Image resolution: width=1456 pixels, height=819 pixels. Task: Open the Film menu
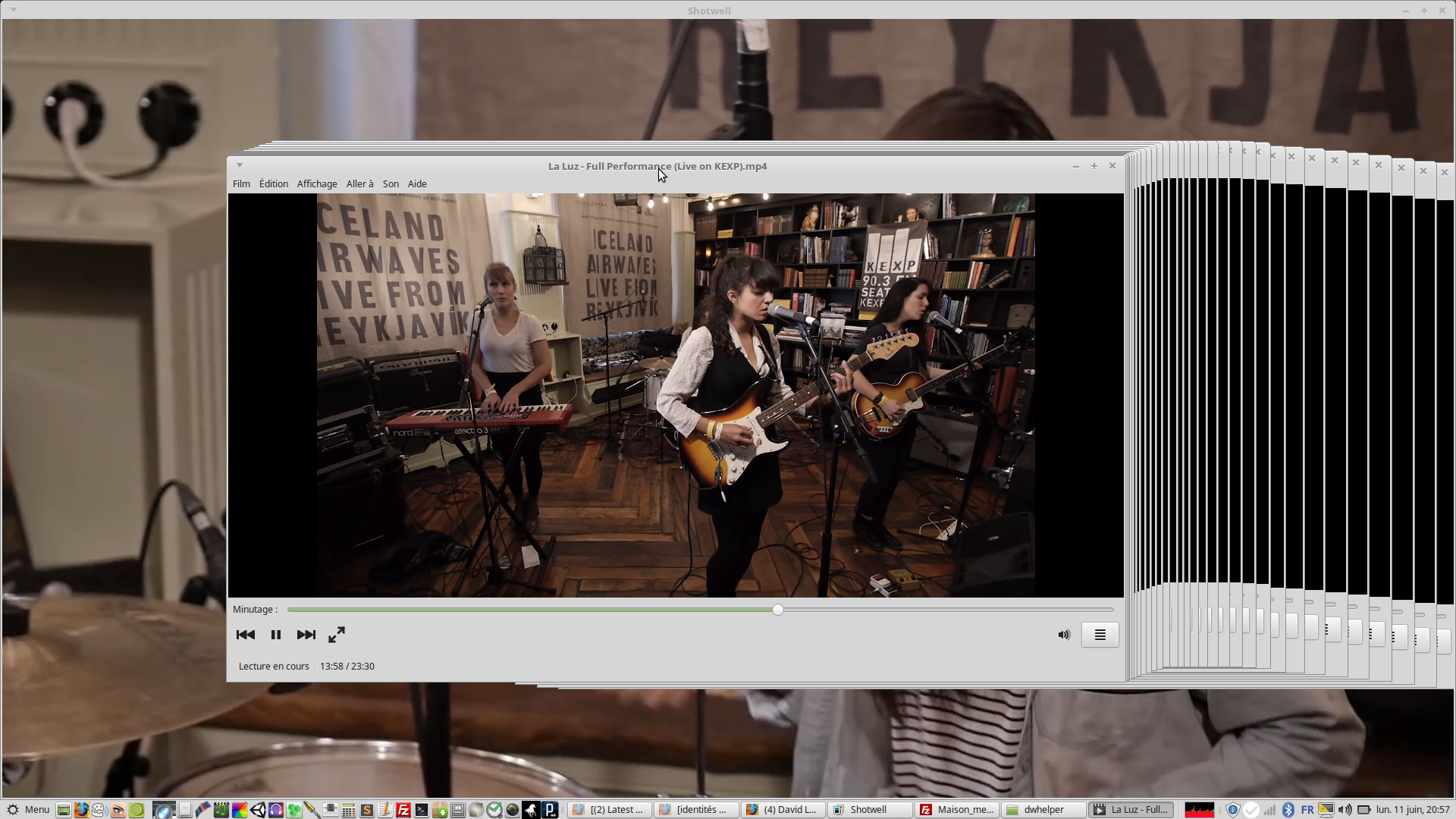[x=241, y=184]
